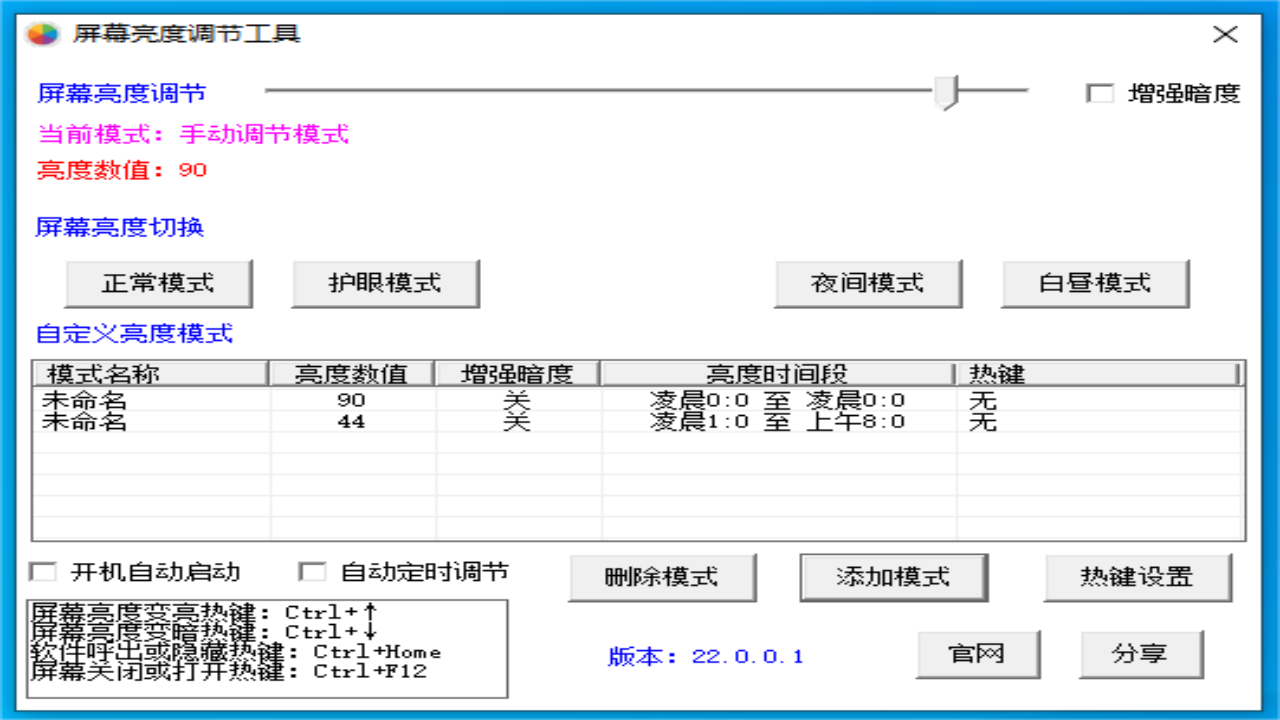Click the 当前模式: 手动调节模式 label
Viewport: 1280px width, 720px height.
(x=194, y=134)
